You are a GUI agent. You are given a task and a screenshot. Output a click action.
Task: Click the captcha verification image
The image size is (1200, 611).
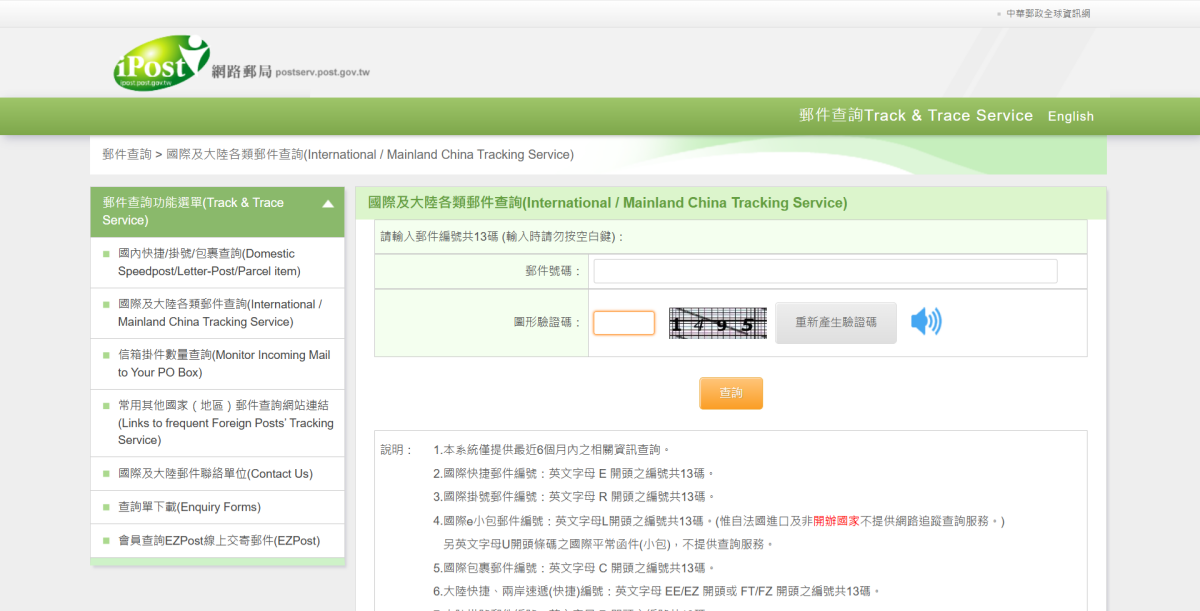pyautogui.click(x=717, y=323)
